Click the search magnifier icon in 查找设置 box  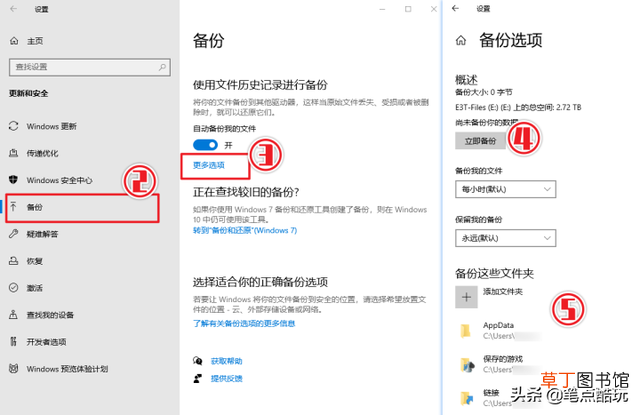[162, 67]
